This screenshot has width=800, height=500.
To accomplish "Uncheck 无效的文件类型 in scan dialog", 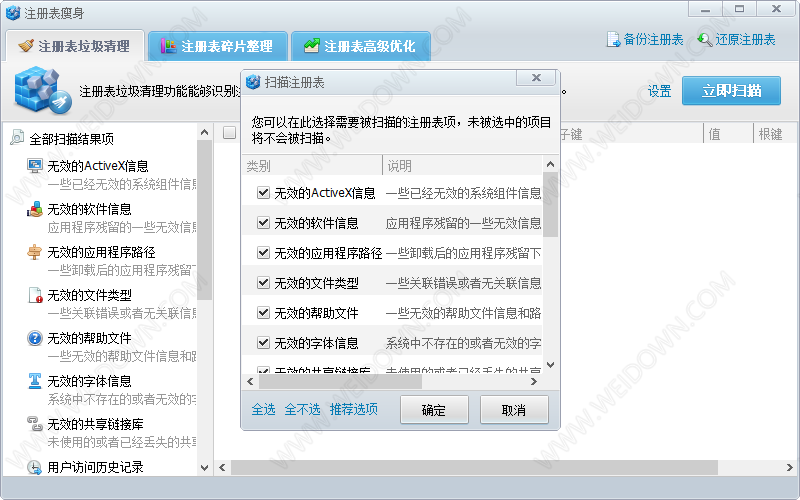I will pos(263,283).
